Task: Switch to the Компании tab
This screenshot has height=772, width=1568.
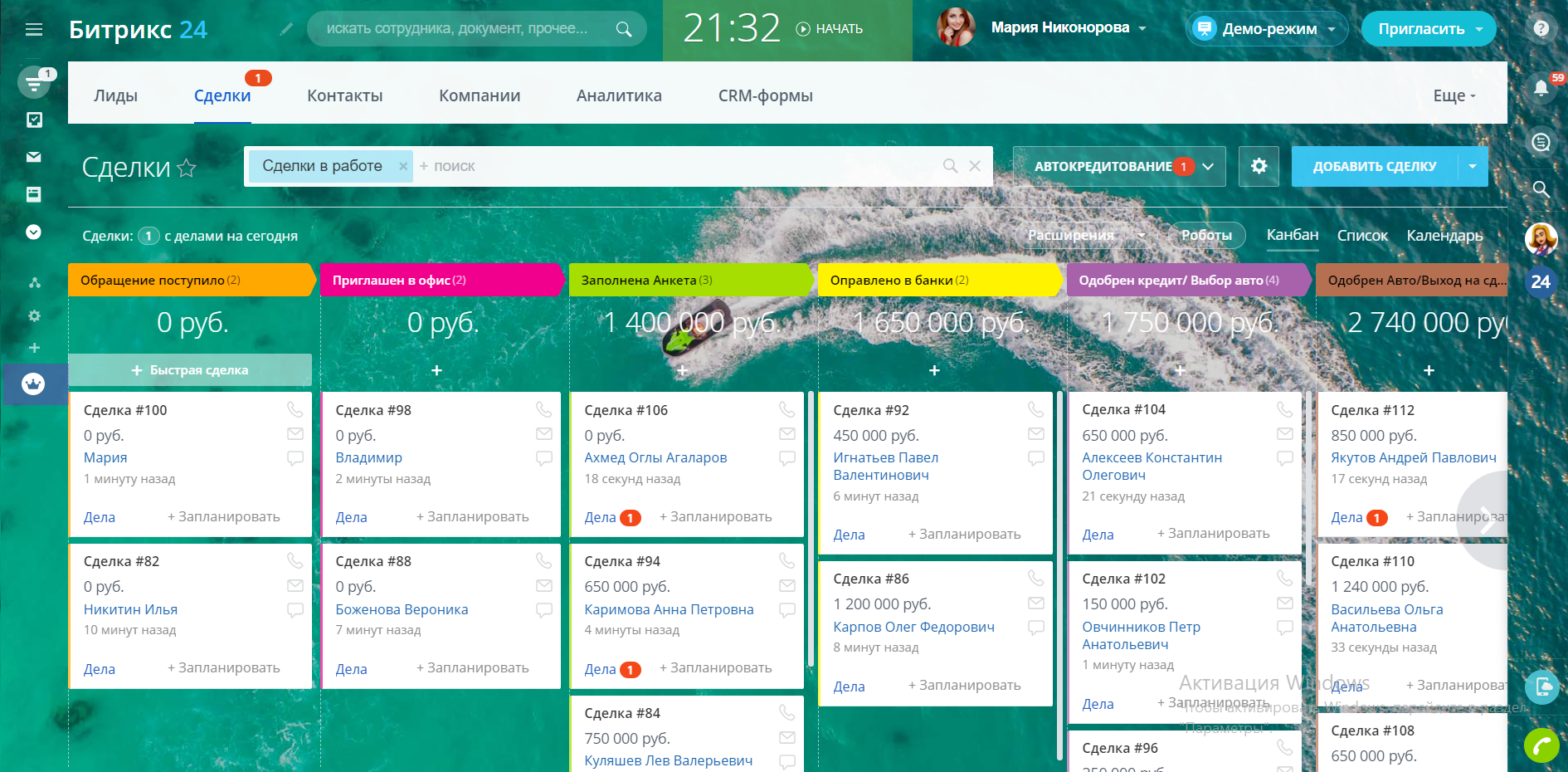Action: [480, 95]
